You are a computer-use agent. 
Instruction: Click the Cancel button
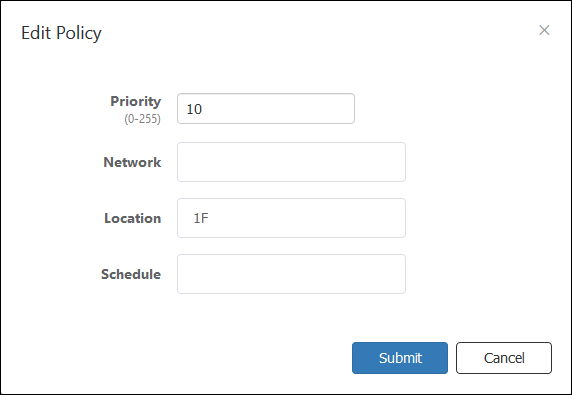504,358
